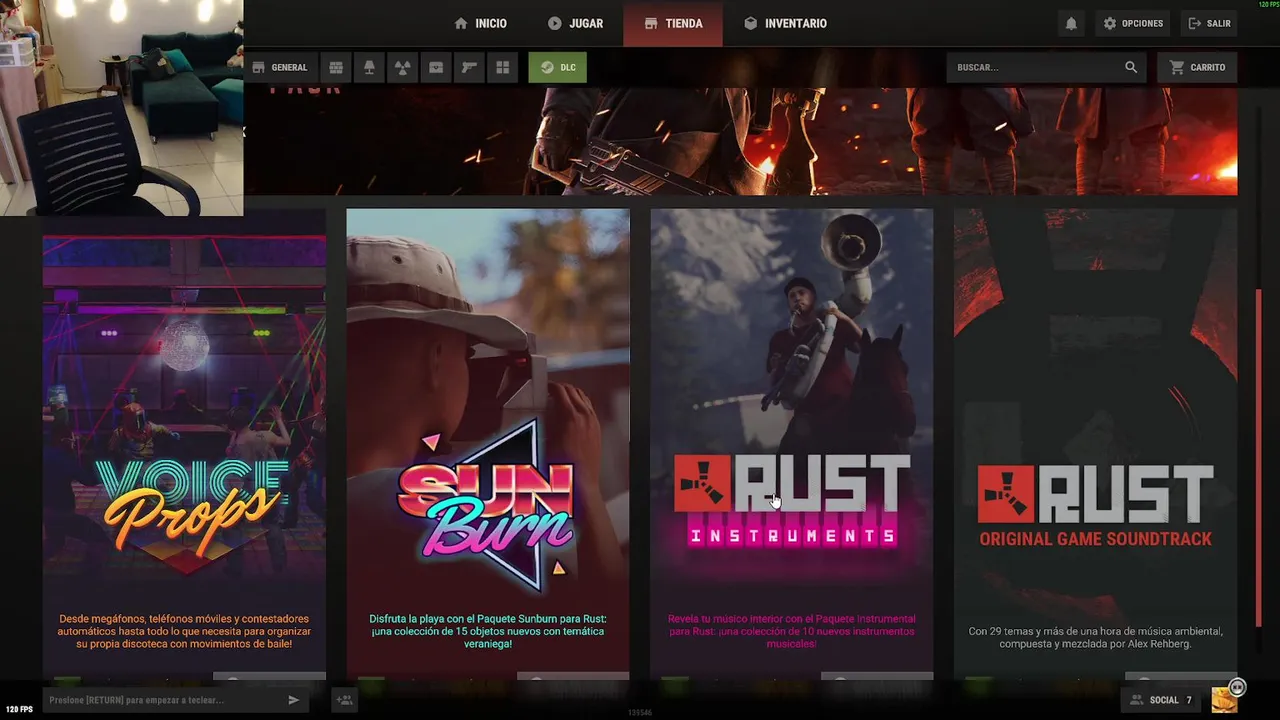Select the DLC category button

click(x=558, y=67)
